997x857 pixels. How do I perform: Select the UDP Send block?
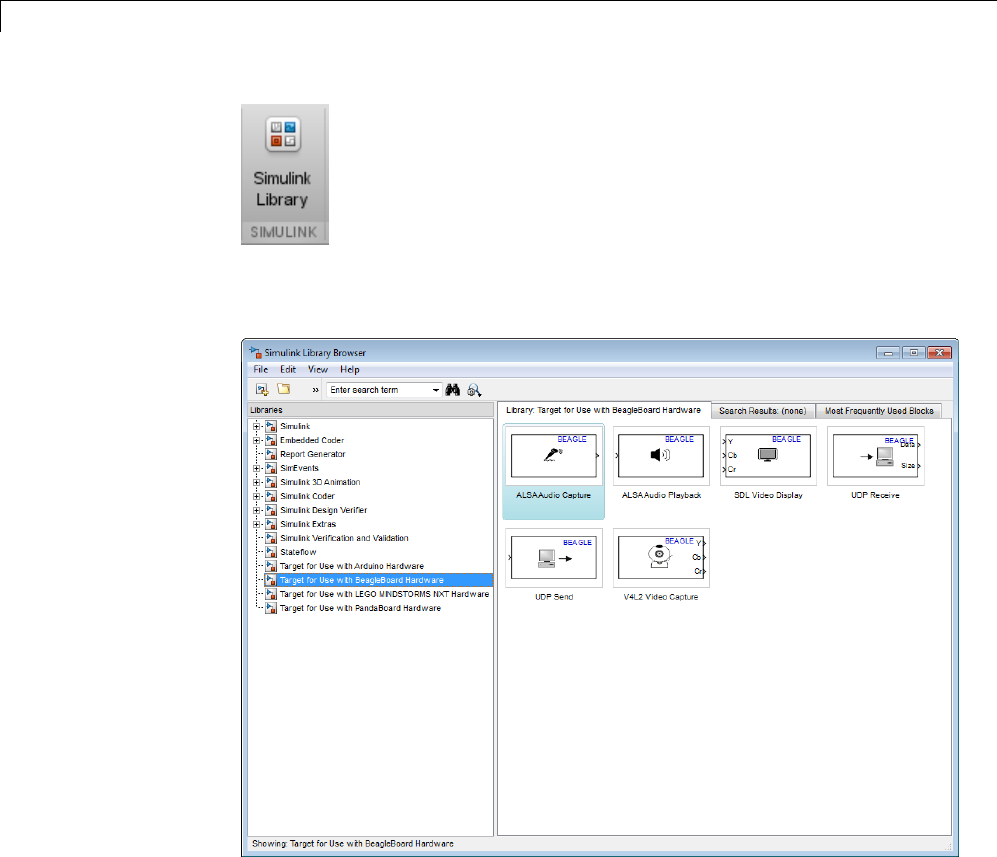click(554, 558)
